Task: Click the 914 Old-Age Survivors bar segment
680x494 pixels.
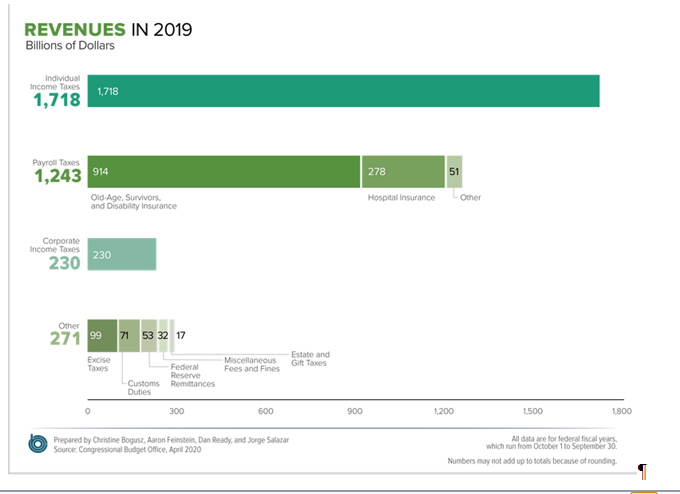Action: [x=224, y=172]
